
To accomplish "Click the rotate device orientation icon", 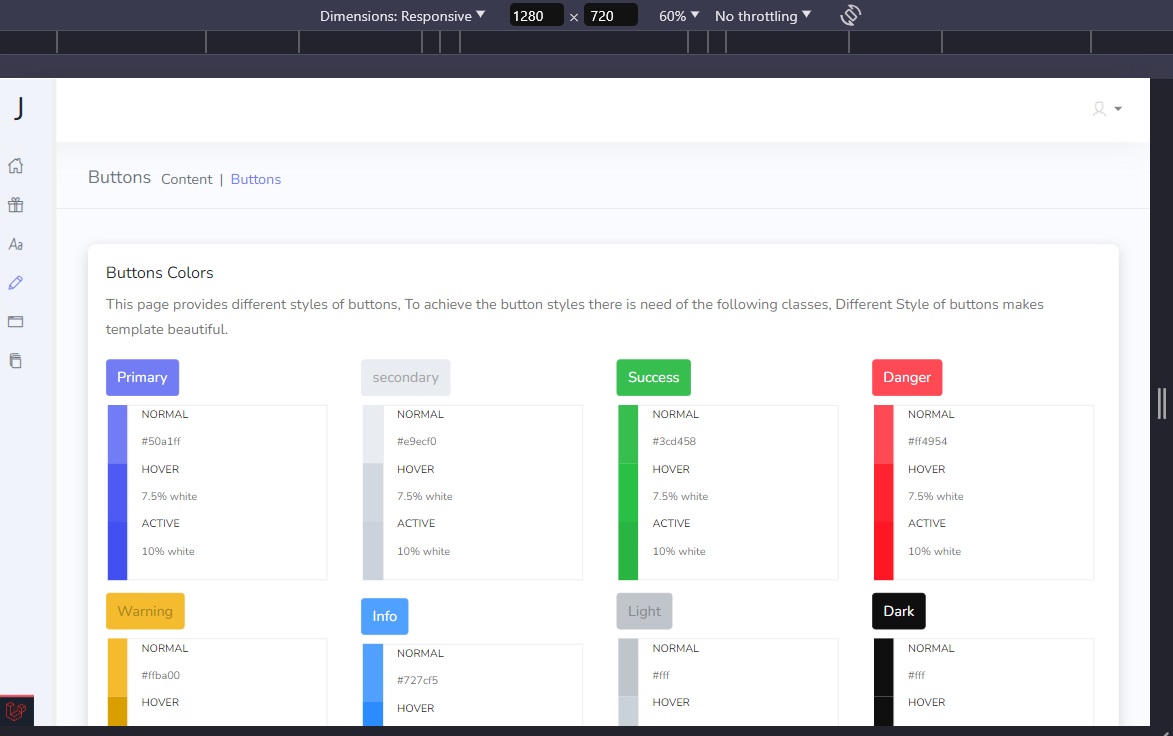I will click(x=850, y=15).
